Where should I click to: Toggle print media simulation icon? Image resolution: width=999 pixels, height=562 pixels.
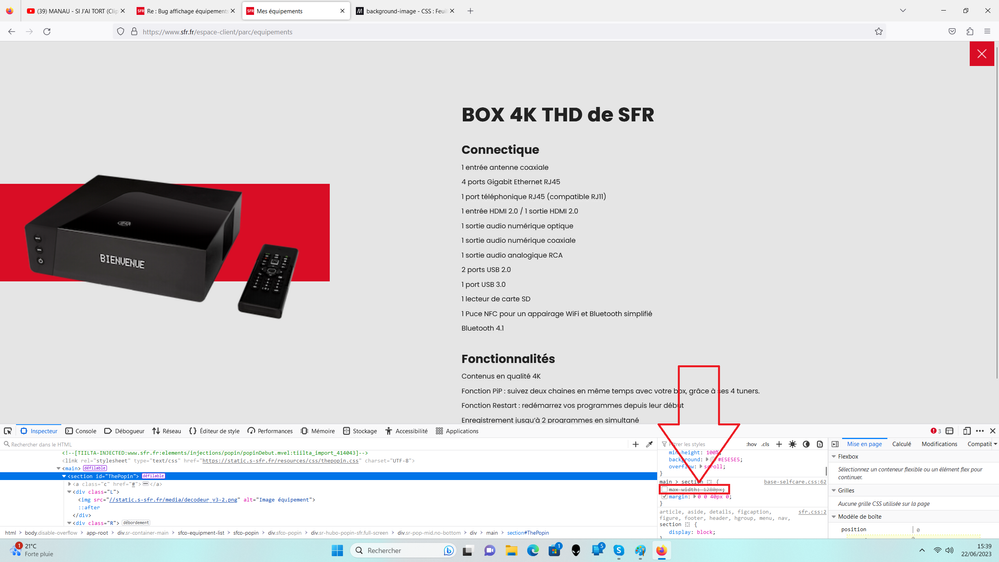coord(820,444)
